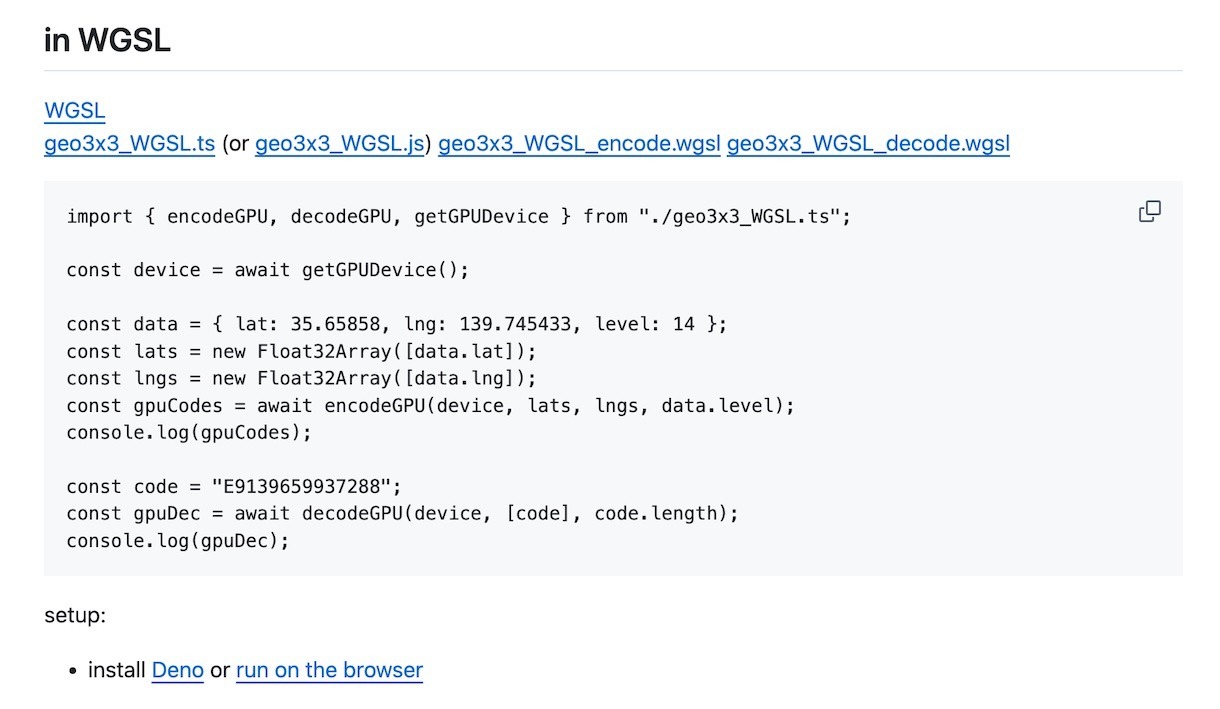The width and height of the screenshot is (1220, 709).
Task: Click the import statement line in the code
Action: click(458, 216)
